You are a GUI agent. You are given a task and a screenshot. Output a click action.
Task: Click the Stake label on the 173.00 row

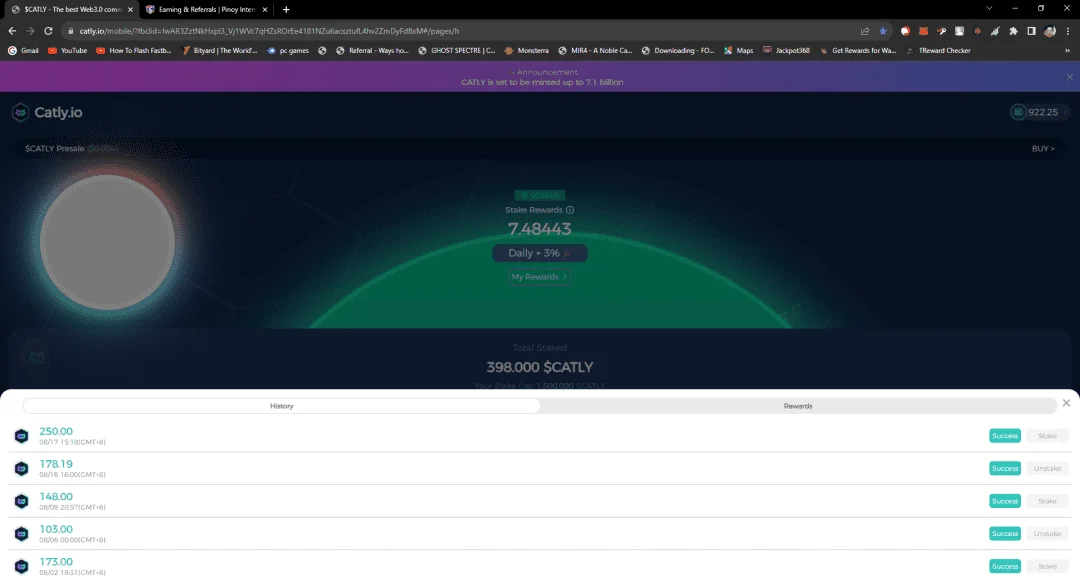click(1047, 566)
